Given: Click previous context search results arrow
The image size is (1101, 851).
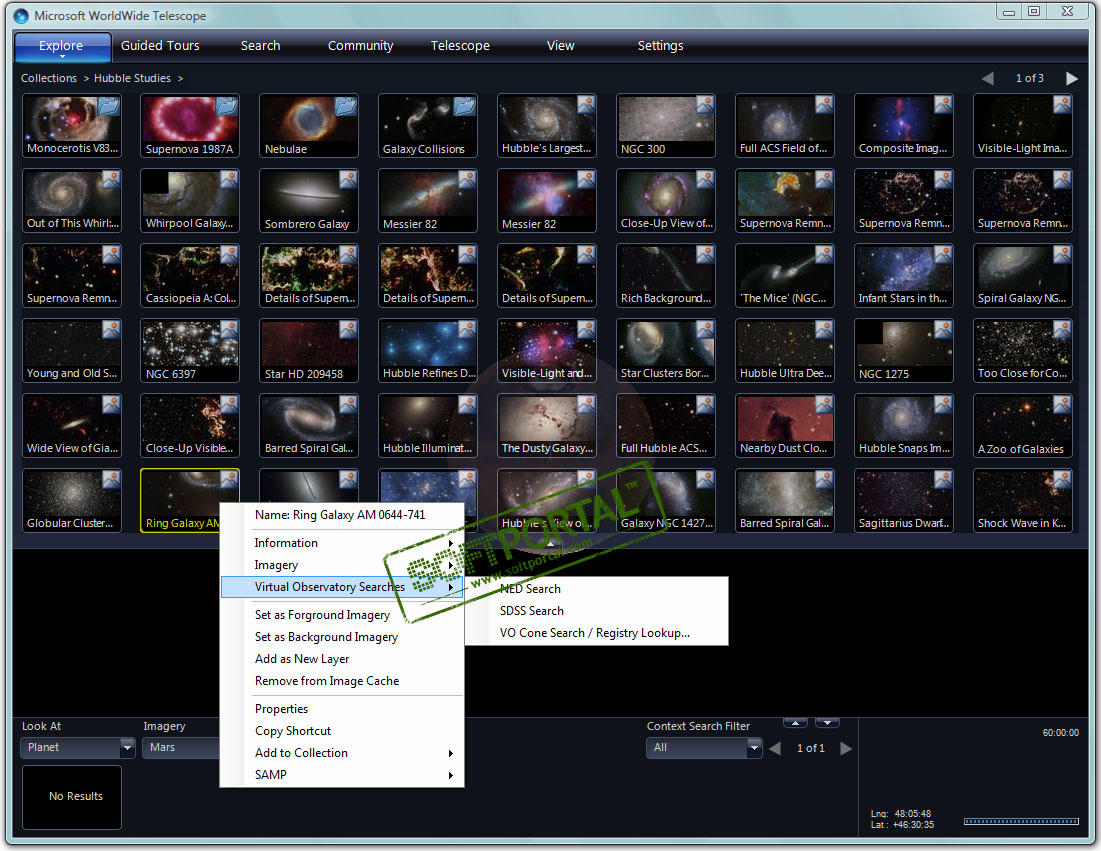Looking at the screenshot, I should [775, 748].
